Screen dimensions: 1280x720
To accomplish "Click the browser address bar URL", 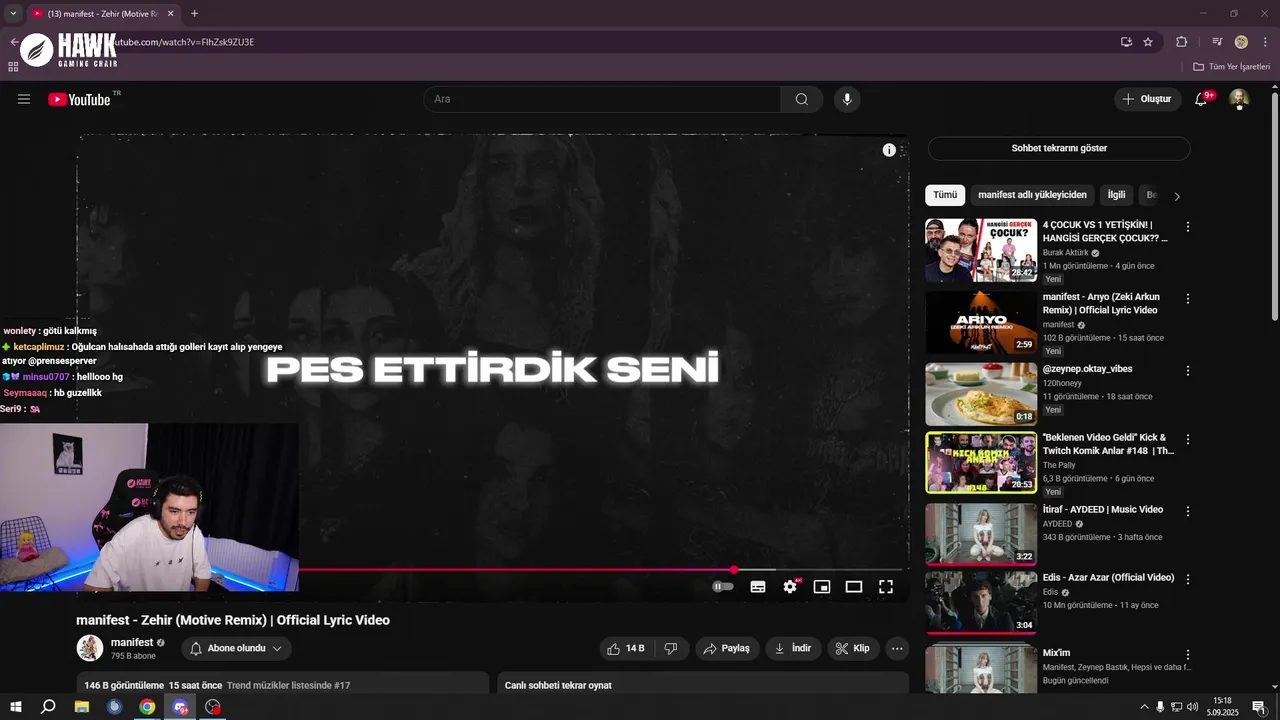I will coord(180,42).
